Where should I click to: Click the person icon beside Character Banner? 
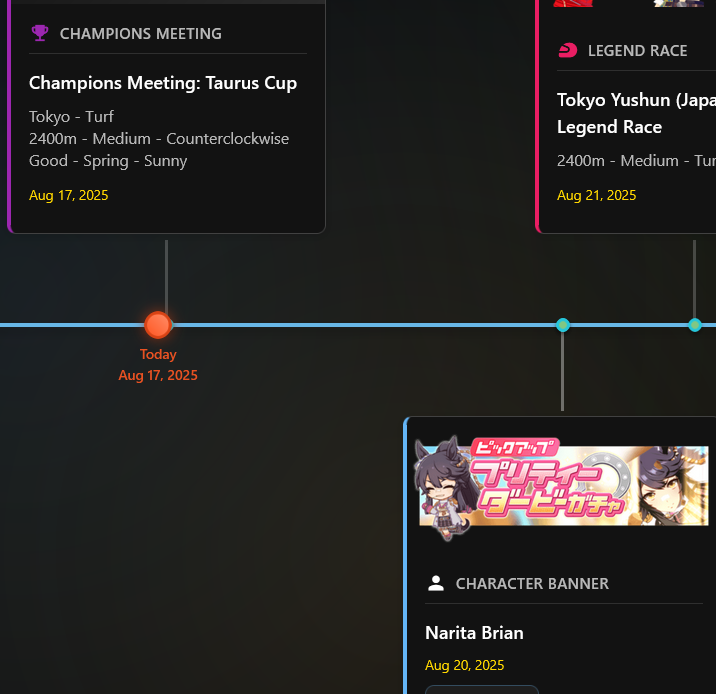(436, 583)
